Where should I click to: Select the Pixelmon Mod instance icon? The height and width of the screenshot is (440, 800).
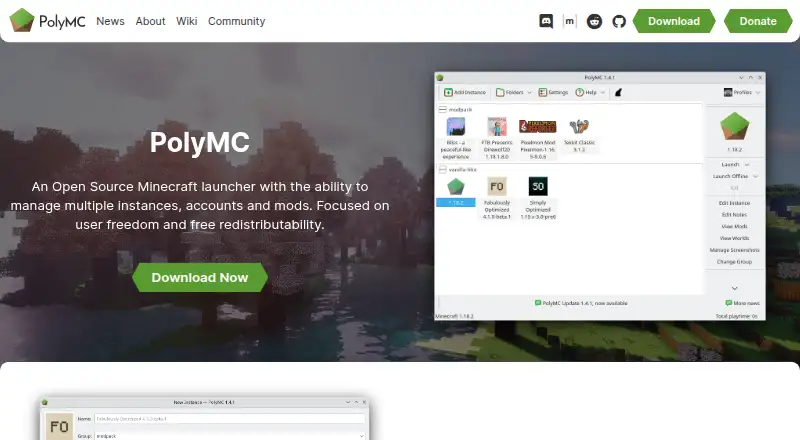(538, 127)
